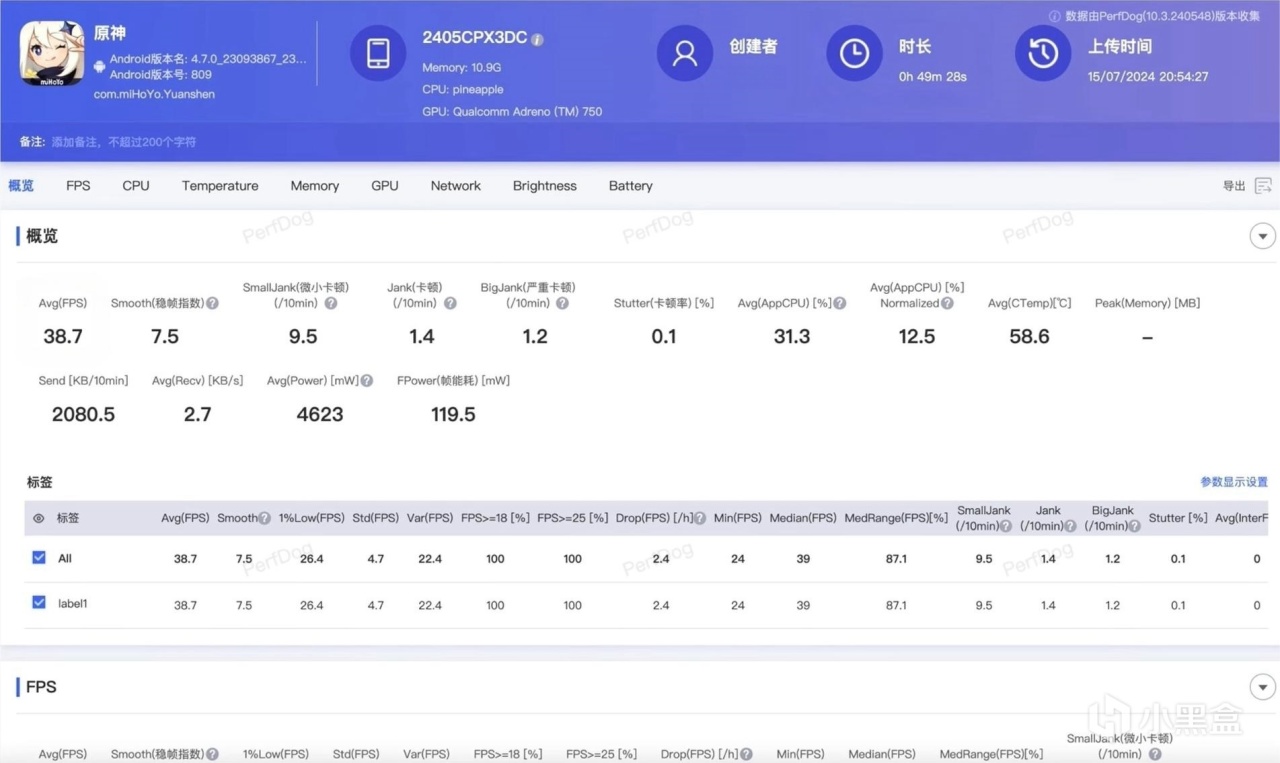The height and width of the screenshot is (763, 1280).
Task: Select the Brightness tab
Action: (x=545, y=186)
